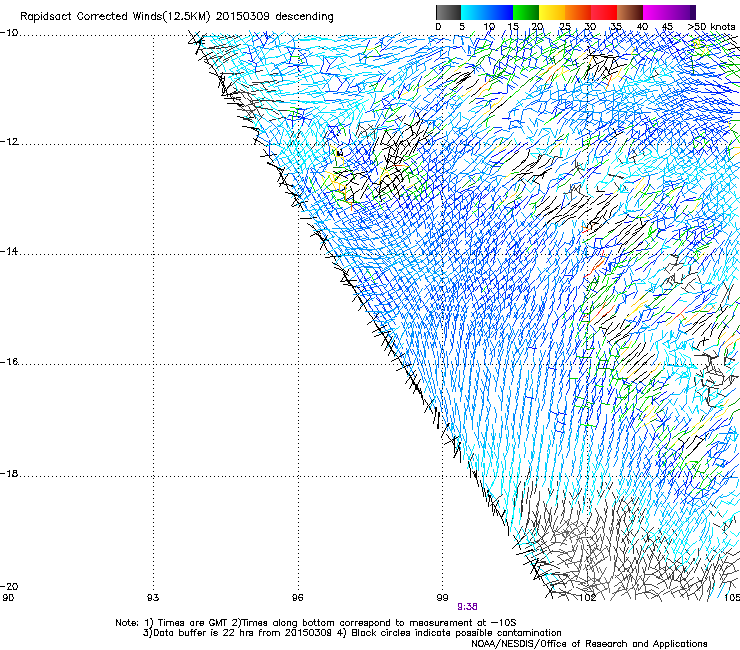The image size is (740, 650).
Task: Click the '20150309 descending' part of the title
Action: point(275,17)
